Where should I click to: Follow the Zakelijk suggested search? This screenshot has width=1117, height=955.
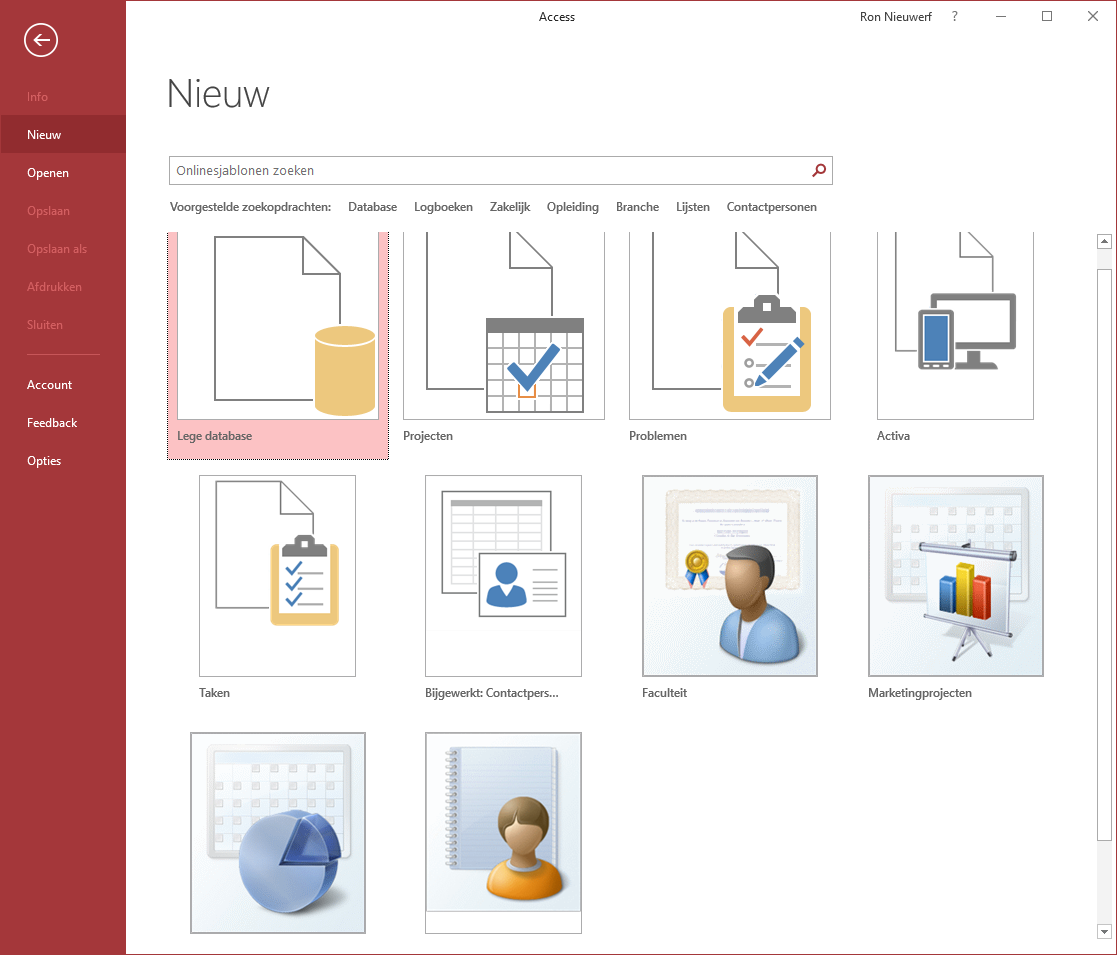[x=510, y=207]
